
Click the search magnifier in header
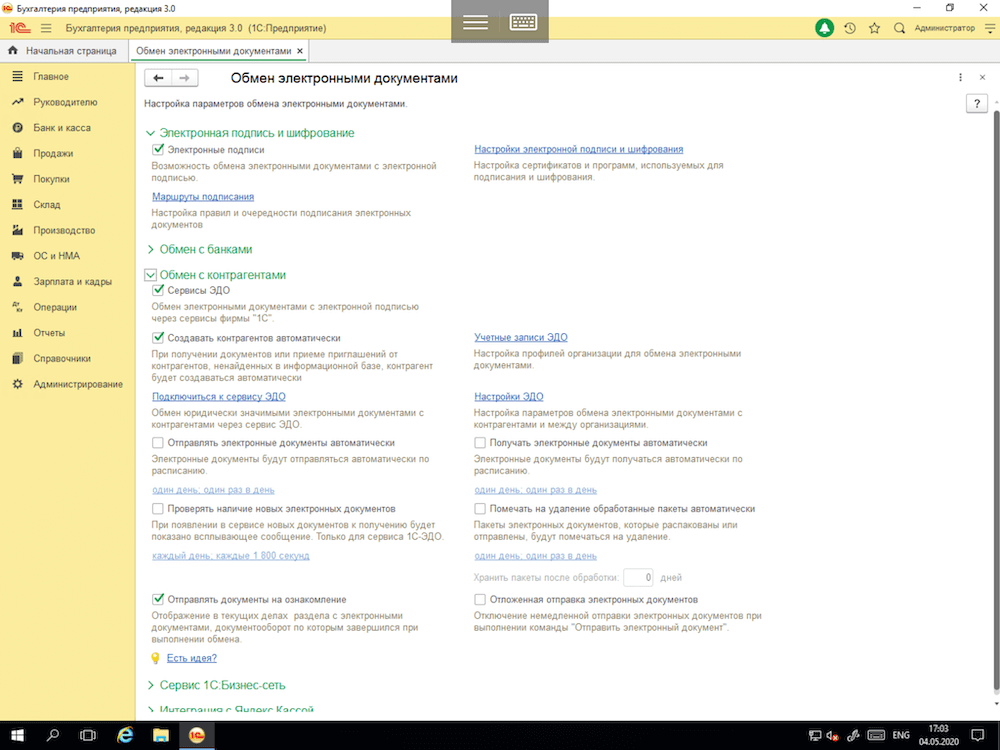coord(899,28)
